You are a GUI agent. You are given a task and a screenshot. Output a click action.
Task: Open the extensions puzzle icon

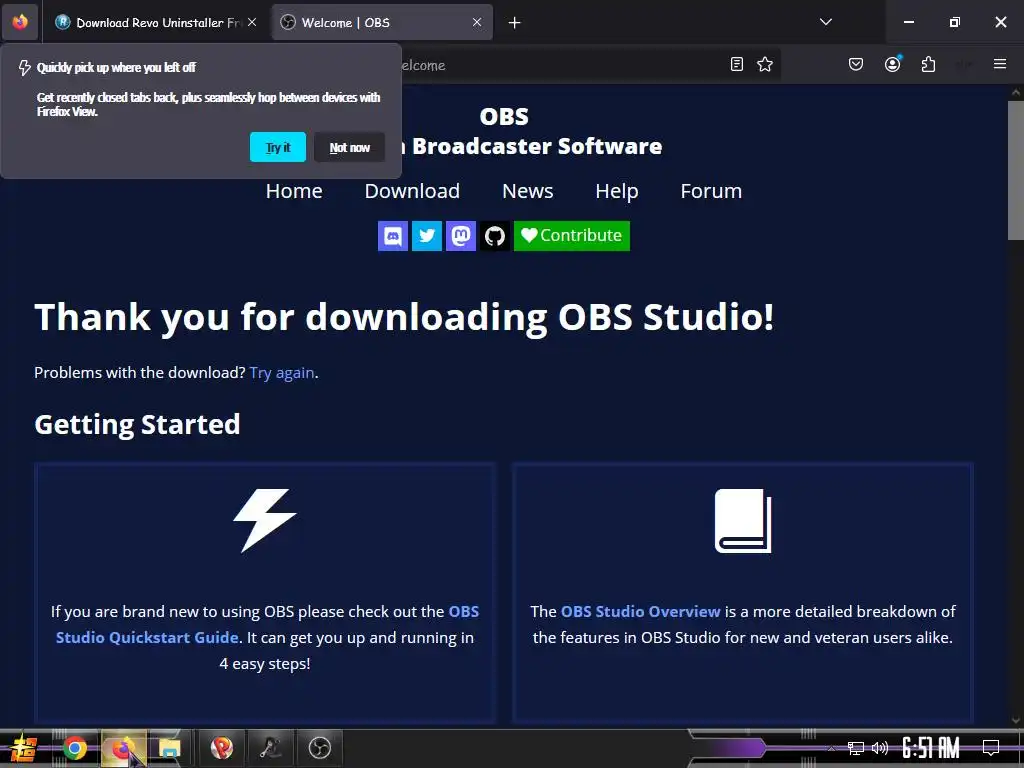(x=928, y=64)
